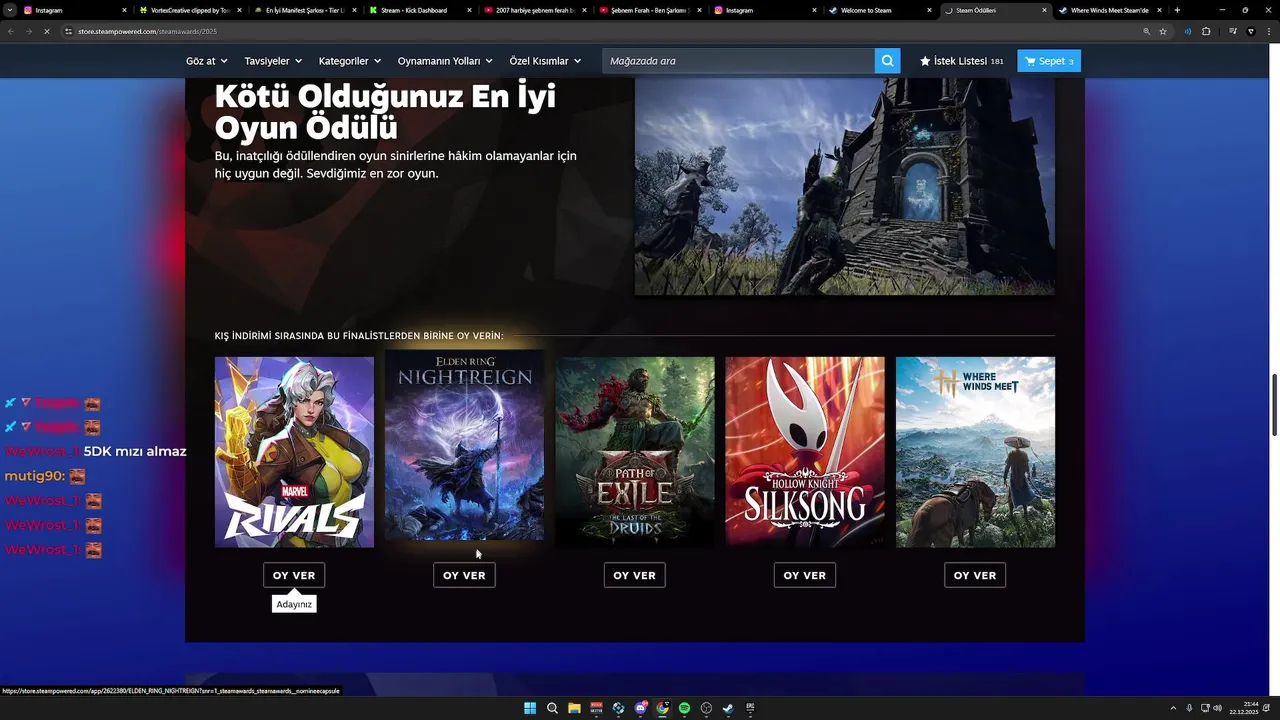
Task: Switch to En İyi Manifest Şarkısı tab
Action: (305, 10)
